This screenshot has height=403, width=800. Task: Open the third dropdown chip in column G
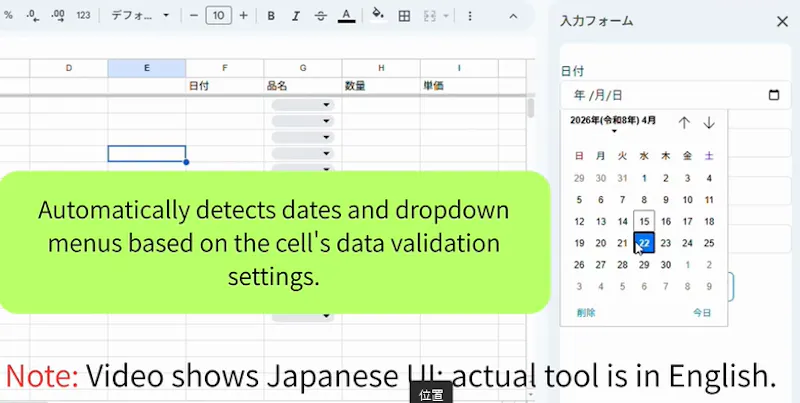point(303,137)
